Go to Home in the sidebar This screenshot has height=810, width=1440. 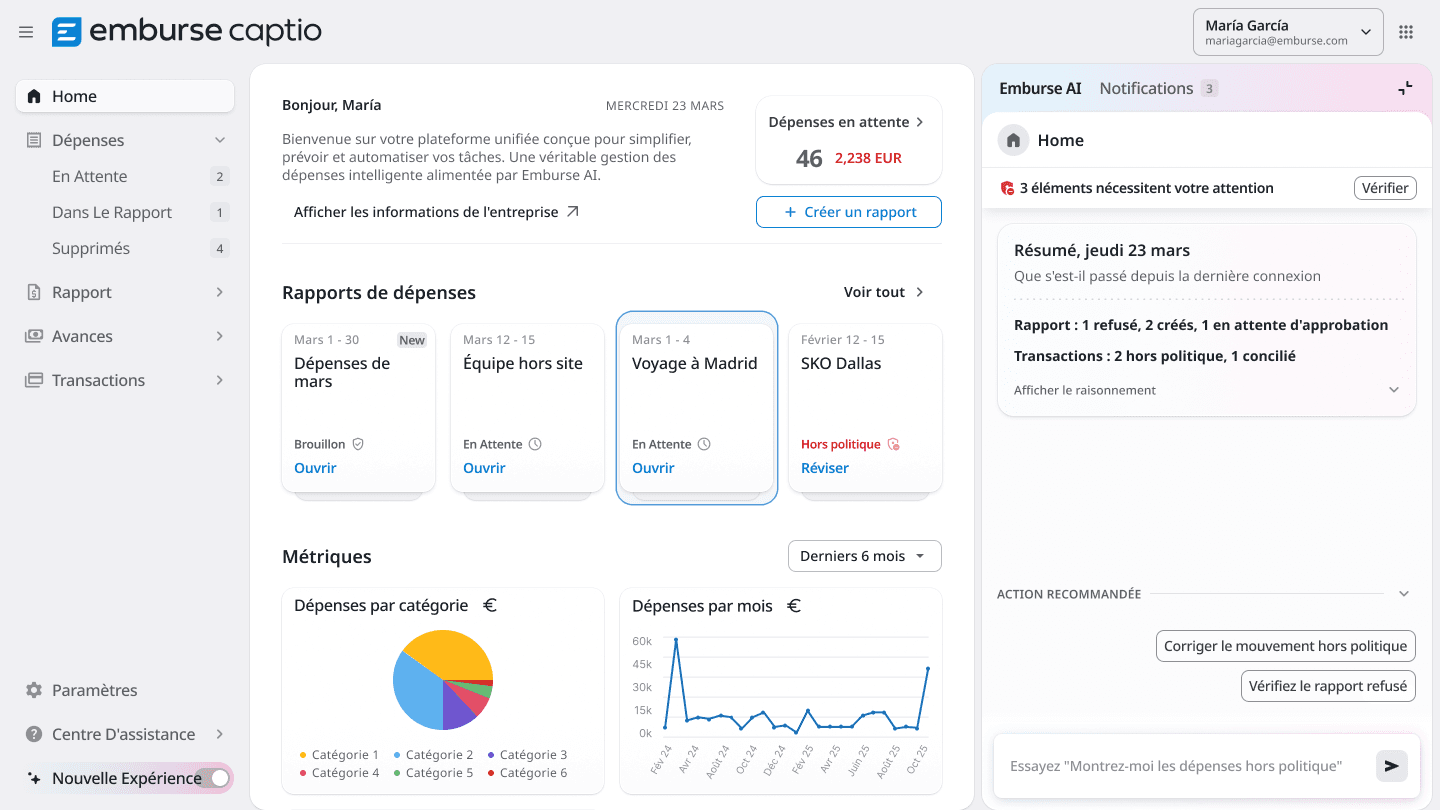click(125, 96)
